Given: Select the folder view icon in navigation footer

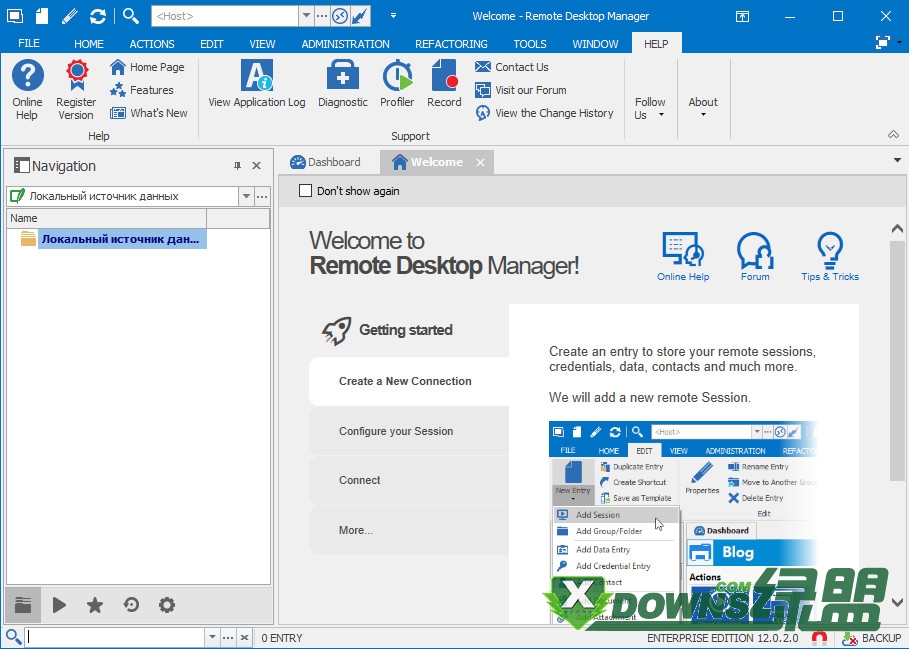Looking at the screenshot, I should 23,605.
